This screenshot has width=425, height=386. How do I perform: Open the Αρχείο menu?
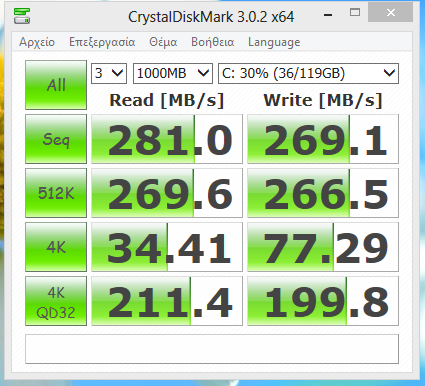37,42
